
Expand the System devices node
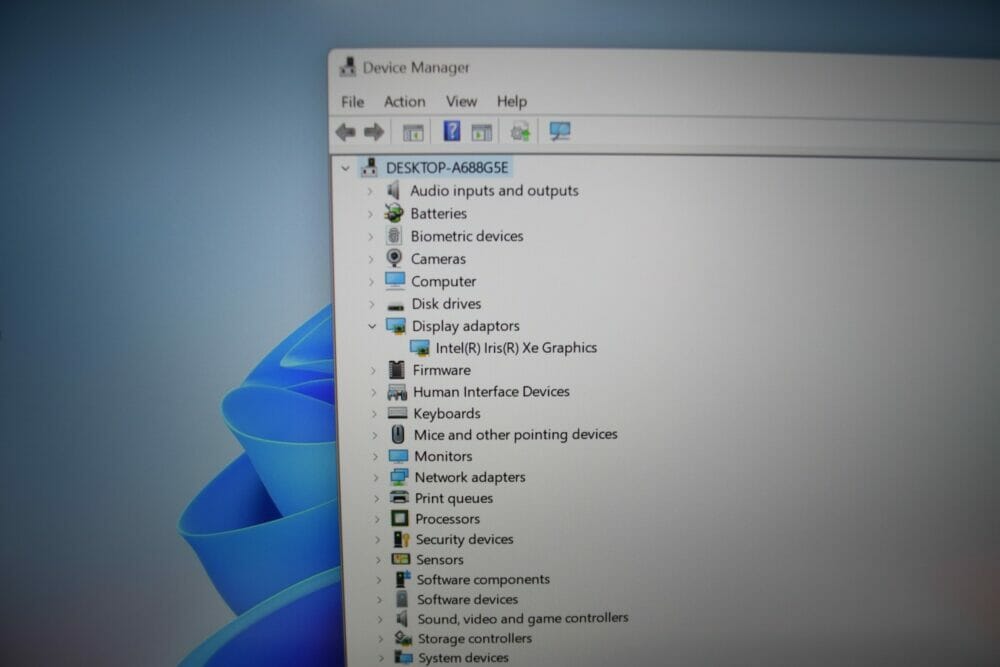point(381,657)
